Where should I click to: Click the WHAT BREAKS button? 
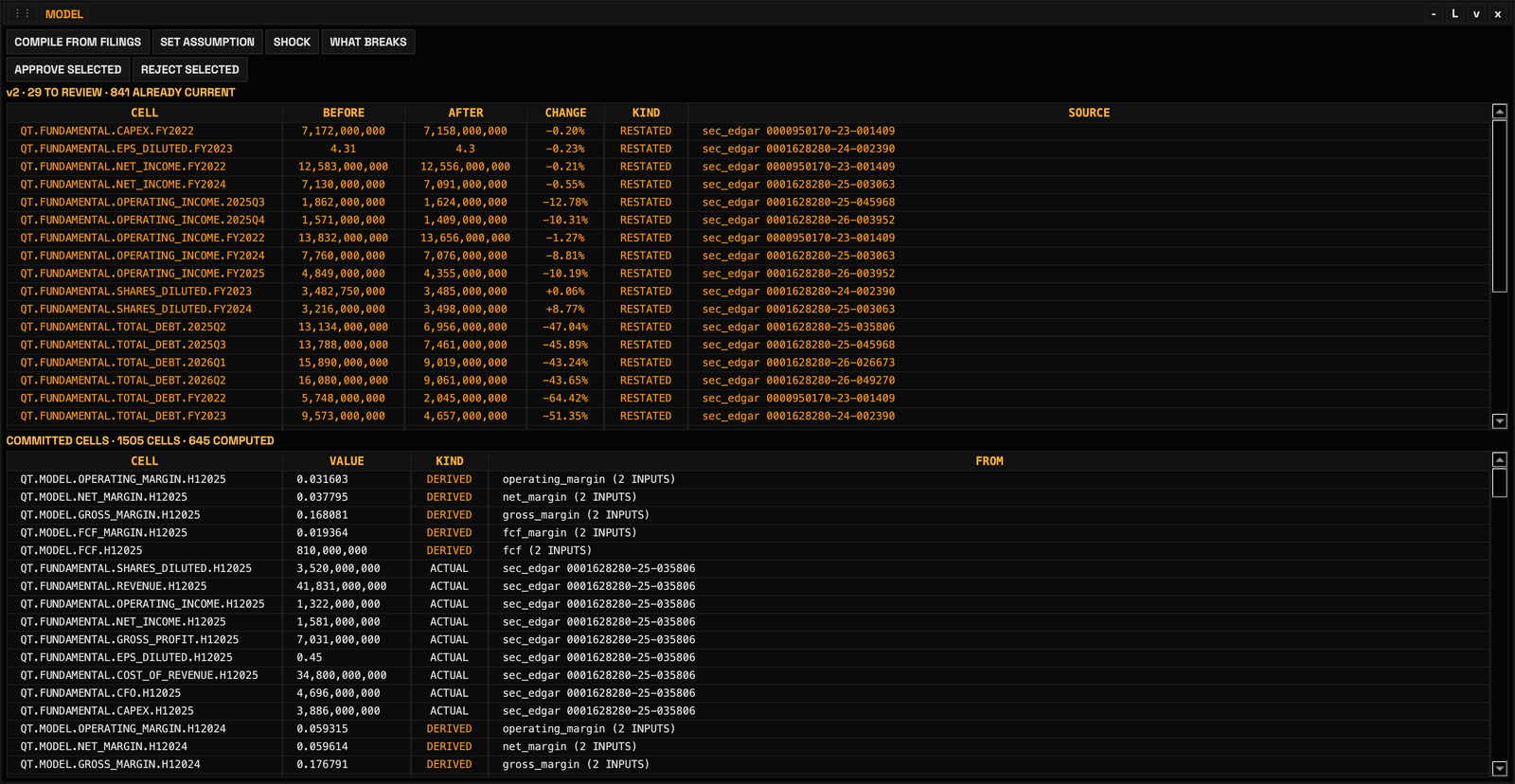coord(368,42)
